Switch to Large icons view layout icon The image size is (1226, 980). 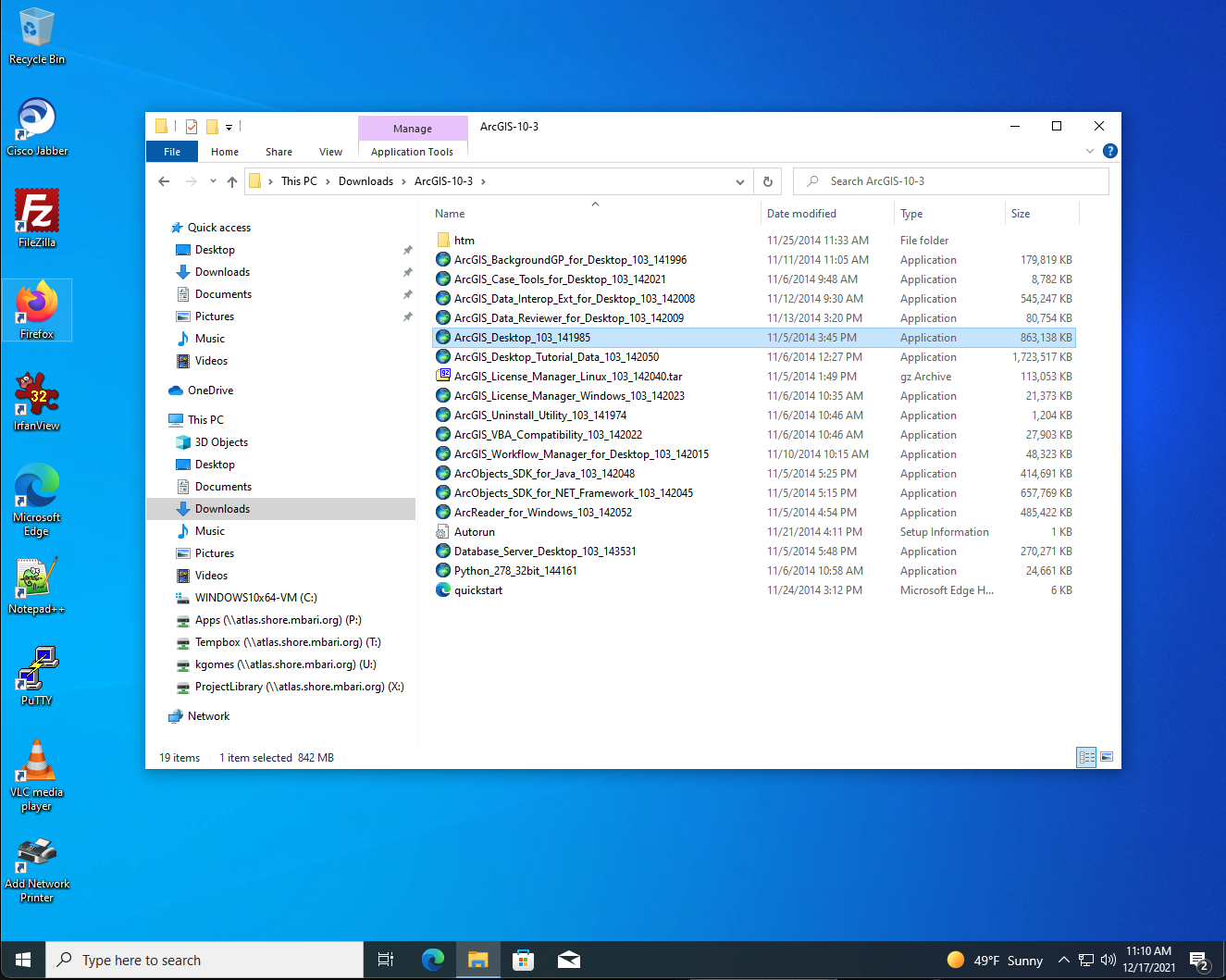pyautogui.click(x=1107, y=757)
